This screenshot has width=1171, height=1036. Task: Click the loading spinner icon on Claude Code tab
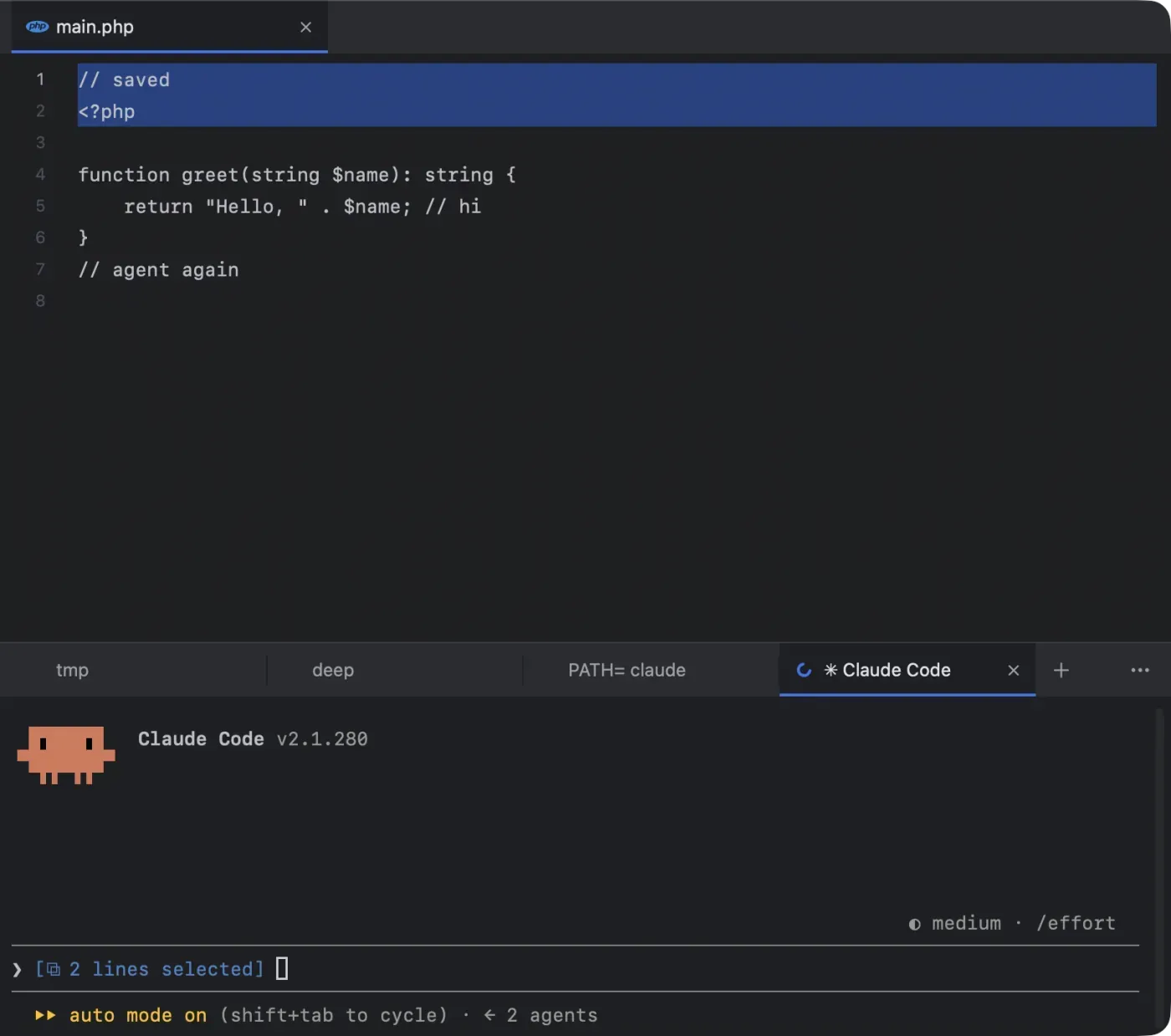point(804,670)
